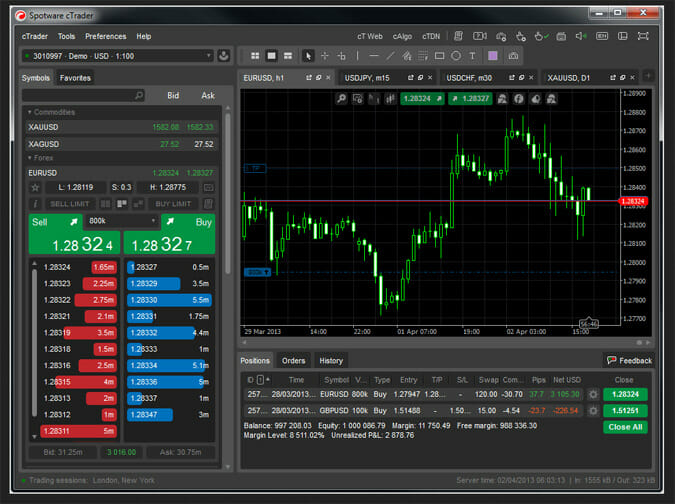Select the price depth of market view

pos(122,204)
